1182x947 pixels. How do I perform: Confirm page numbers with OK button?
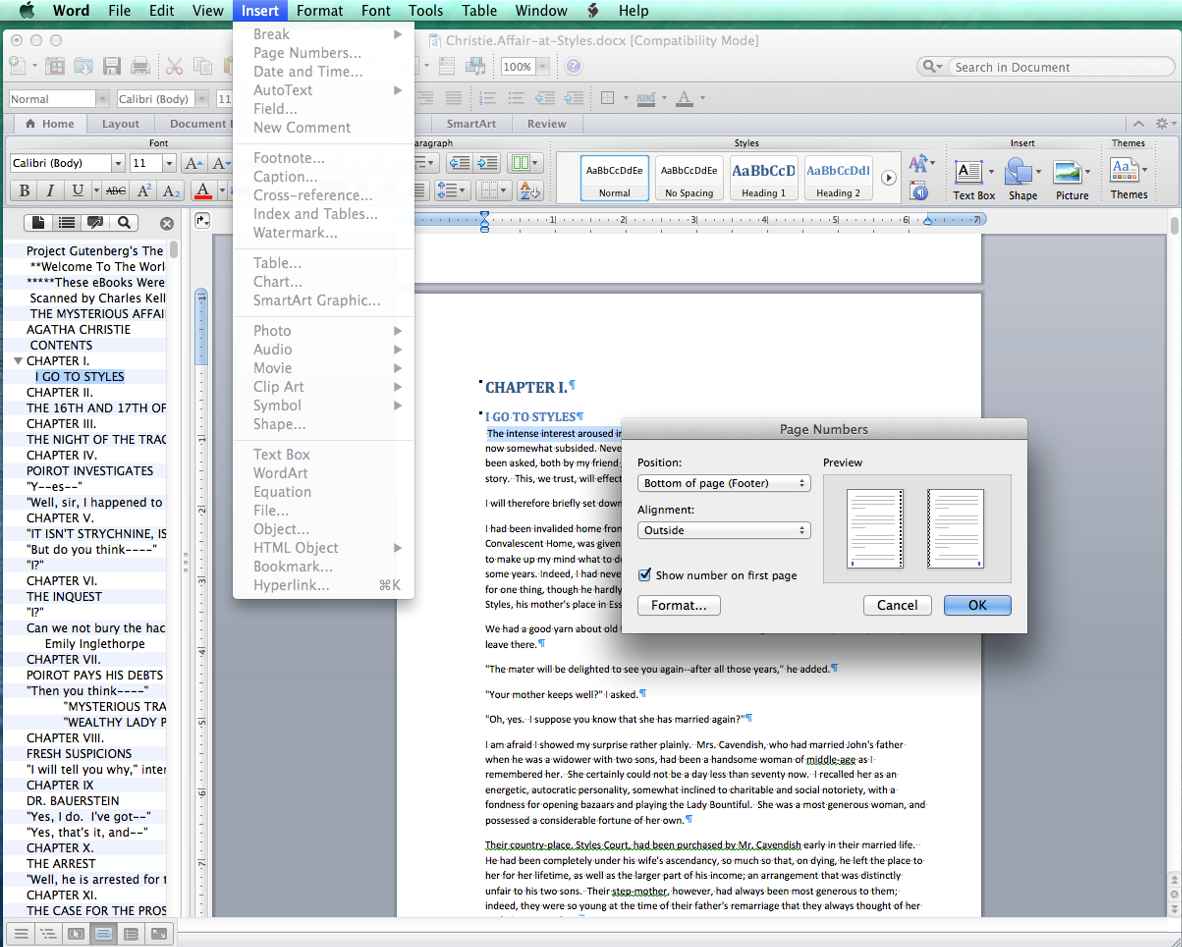[x=977, y=605]
